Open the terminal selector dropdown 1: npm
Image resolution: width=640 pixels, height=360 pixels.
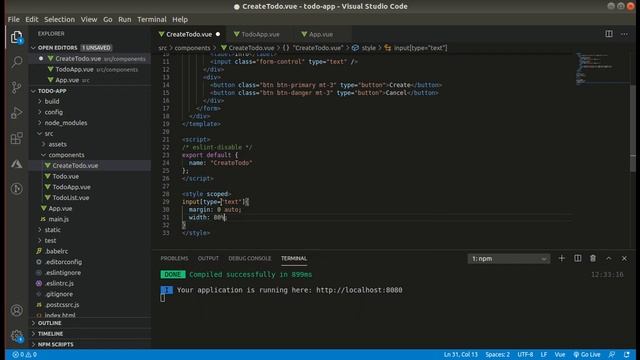509,259
